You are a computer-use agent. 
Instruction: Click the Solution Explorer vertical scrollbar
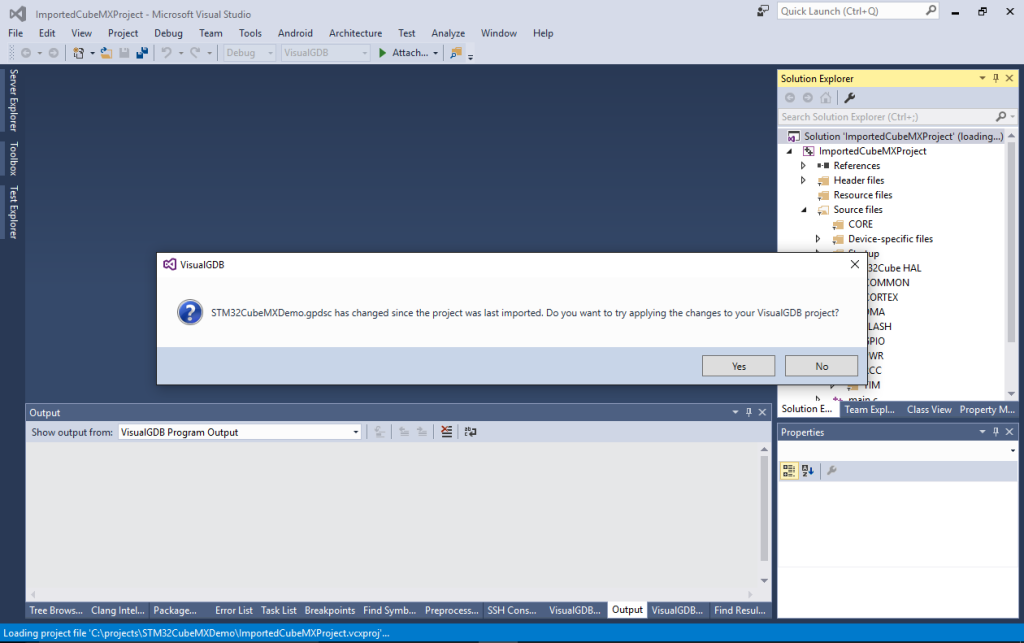click(x=1011, y=250)
